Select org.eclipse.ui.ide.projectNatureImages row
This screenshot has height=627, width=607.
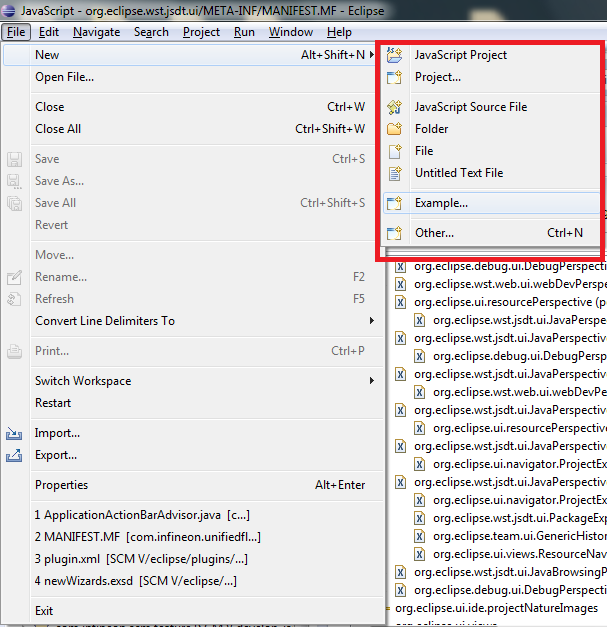click(496, 608)
